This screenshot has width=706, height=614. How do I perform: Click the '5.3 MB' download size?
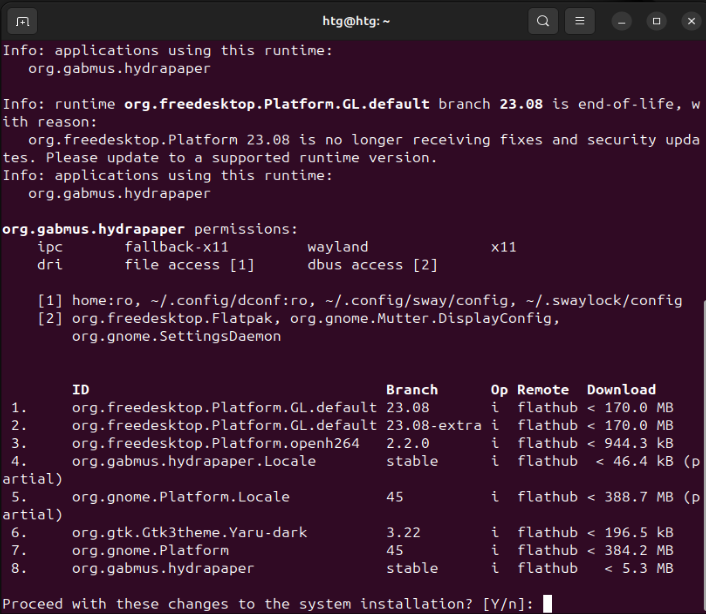647,569
